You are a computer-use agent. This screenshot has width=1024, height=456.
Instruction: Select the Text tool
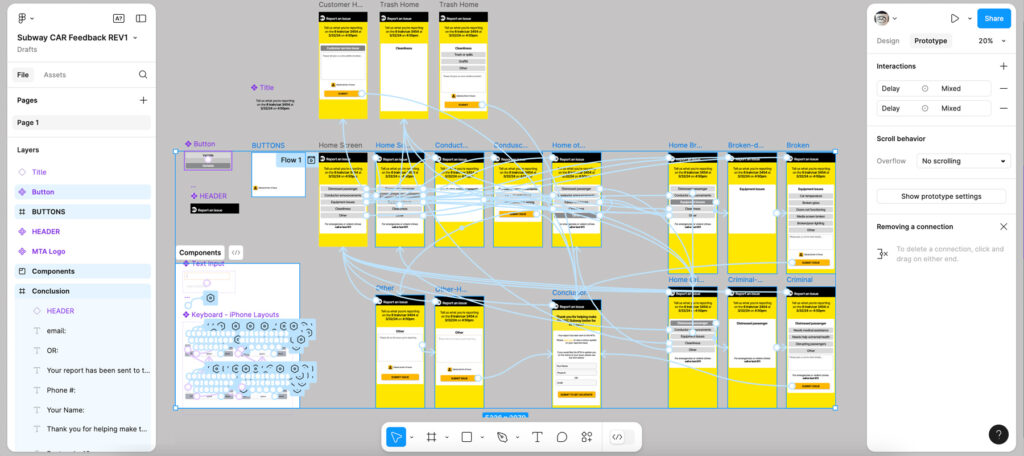click(537, 437)
